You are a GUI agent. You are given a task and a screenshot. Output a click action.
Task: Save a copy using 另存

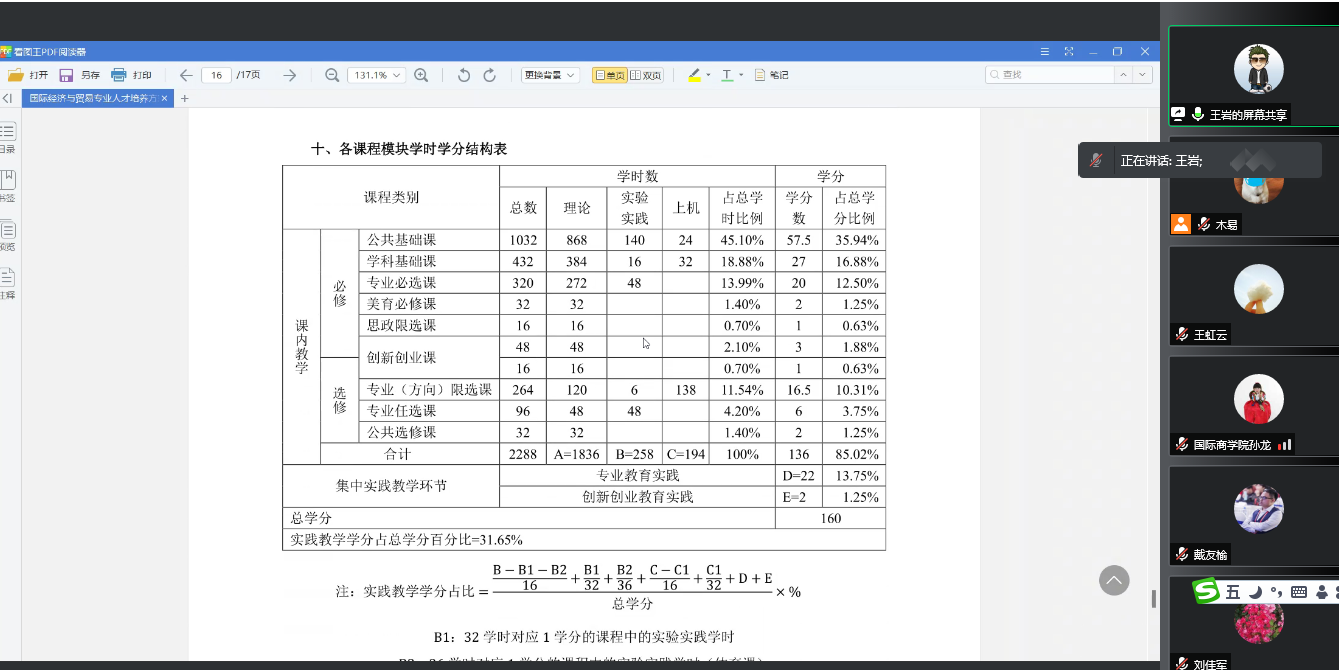tap(80, 75)
